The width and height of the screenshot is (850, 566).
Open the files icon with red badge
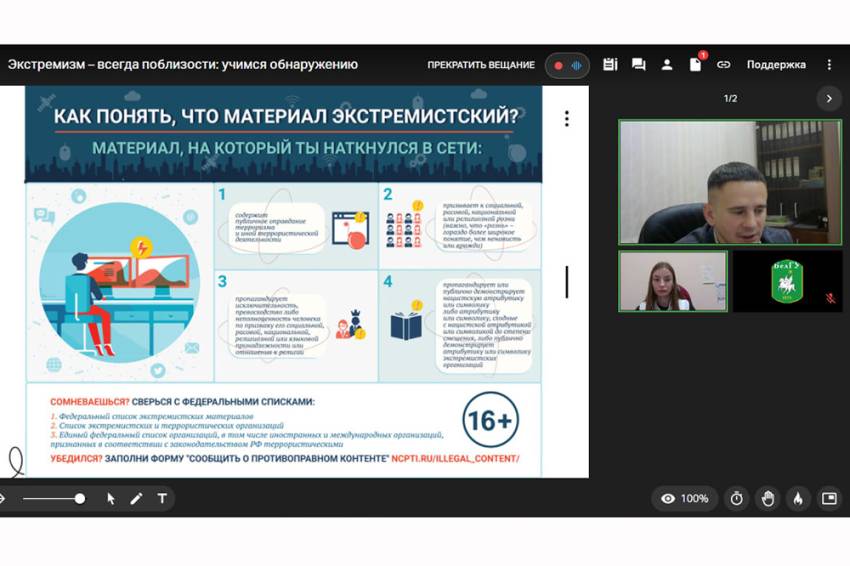[x=696, y=63]
